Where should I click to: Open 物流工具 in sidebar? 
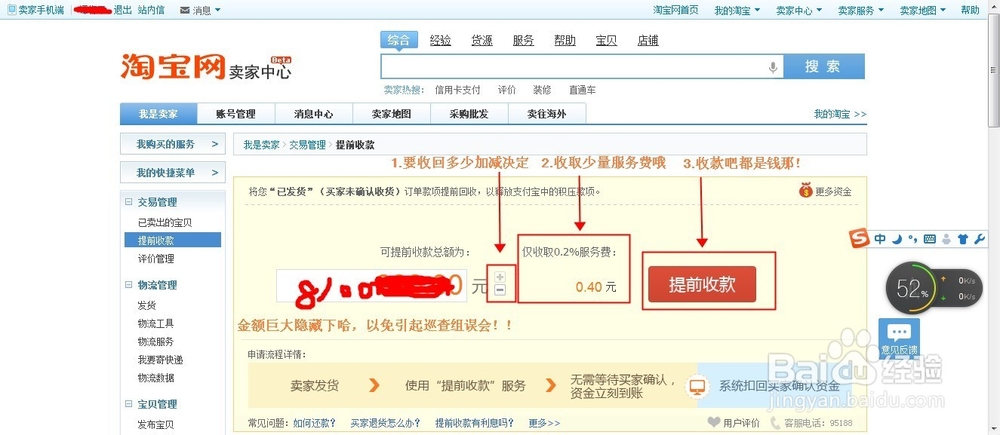pyautogui.click(x=156, y=323)
